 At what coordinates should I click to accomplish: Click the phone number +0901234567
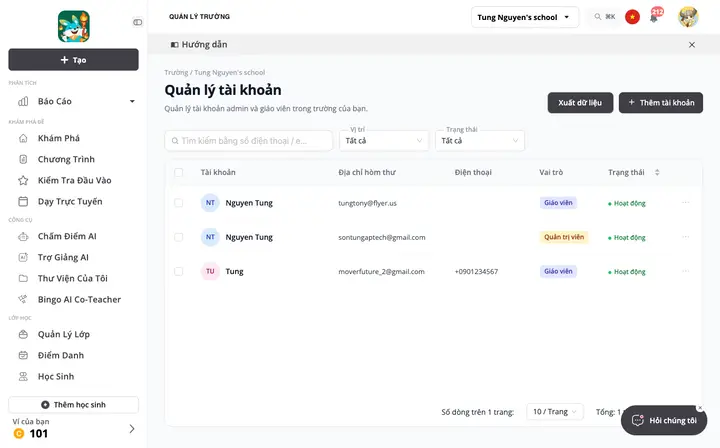pos(476,272)
